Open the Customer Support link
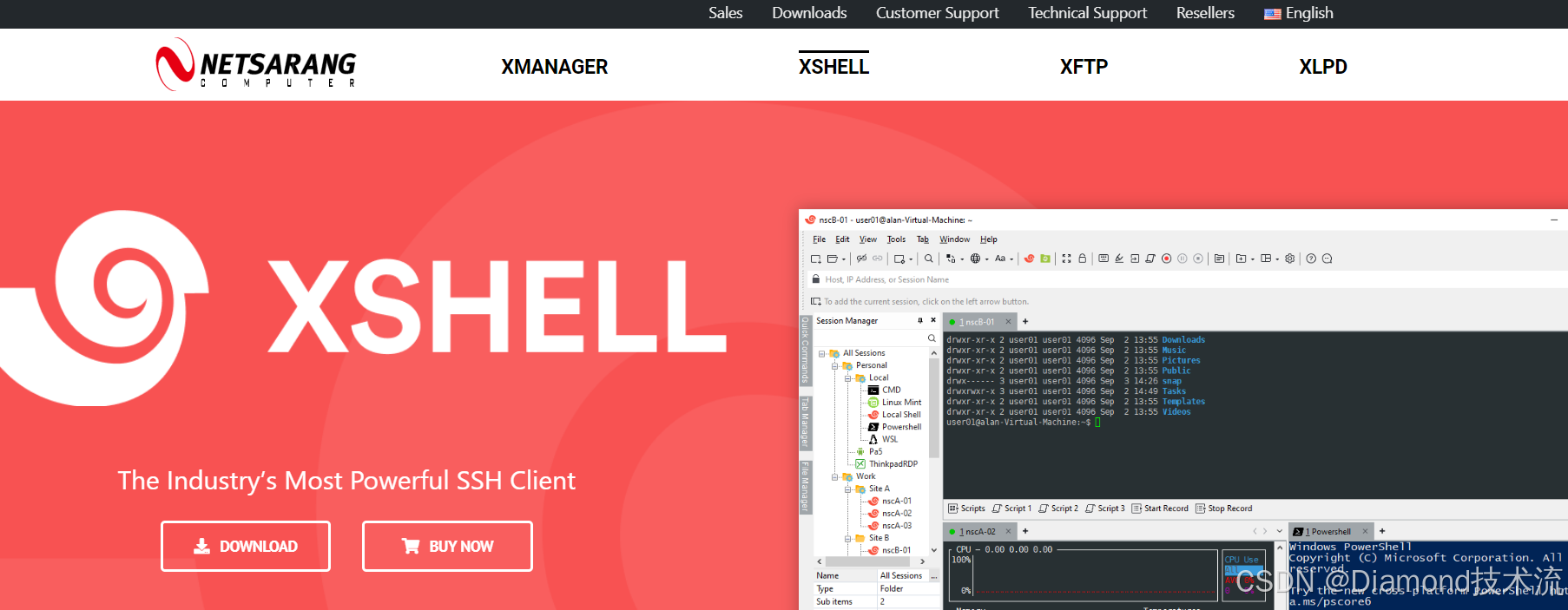This screenshot has height=610, width=1568. coord(937,13)
